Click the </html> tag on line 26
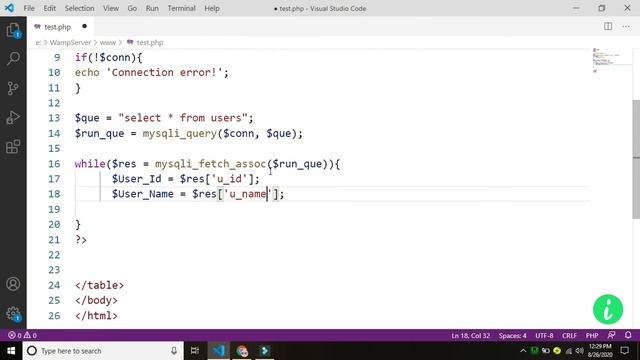The width and height of the screenshot is (640, 360). coord(96,316)
